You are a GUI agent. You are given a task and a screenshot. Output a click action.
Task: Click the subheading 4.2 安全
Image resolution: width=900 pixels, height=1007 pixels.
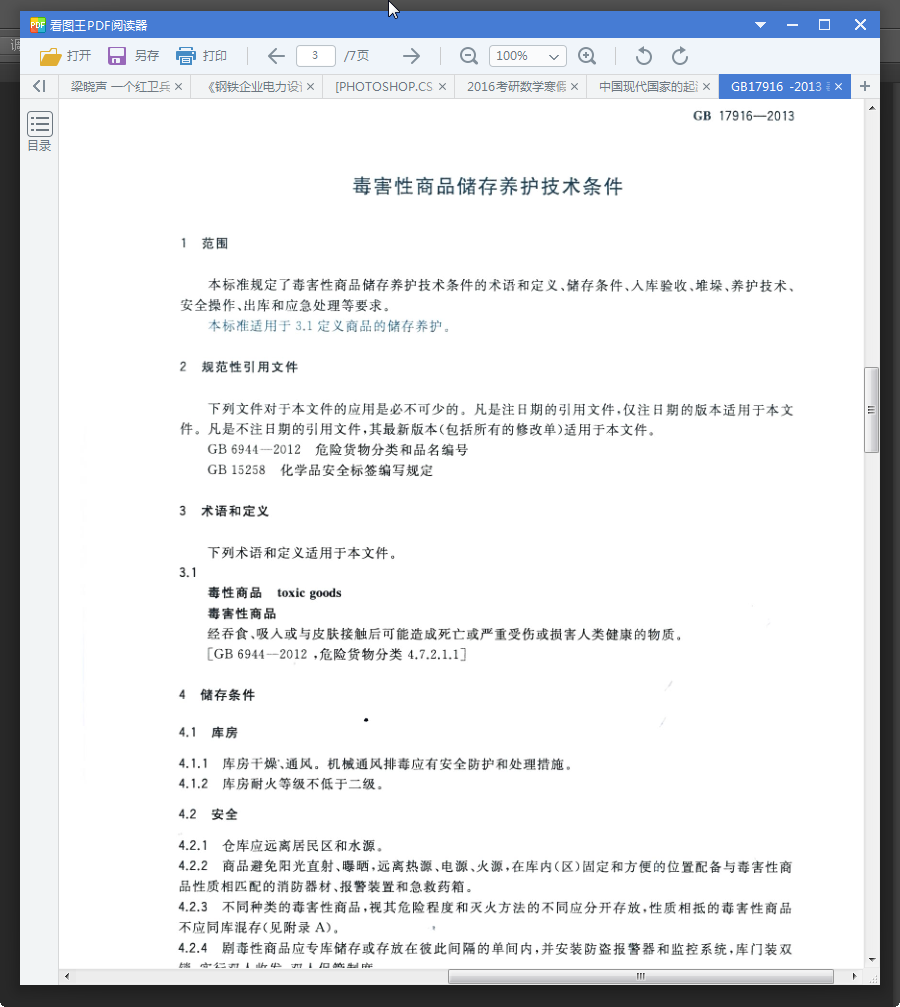click(x=208, y=814)
